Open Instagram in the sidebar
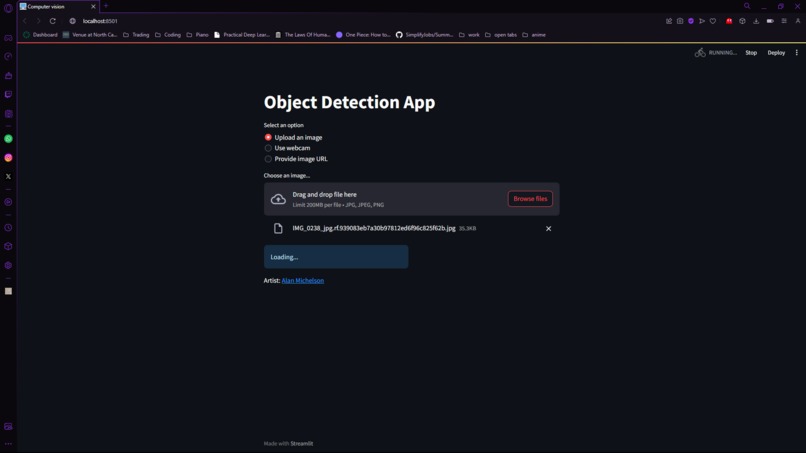 pos(8,158)
